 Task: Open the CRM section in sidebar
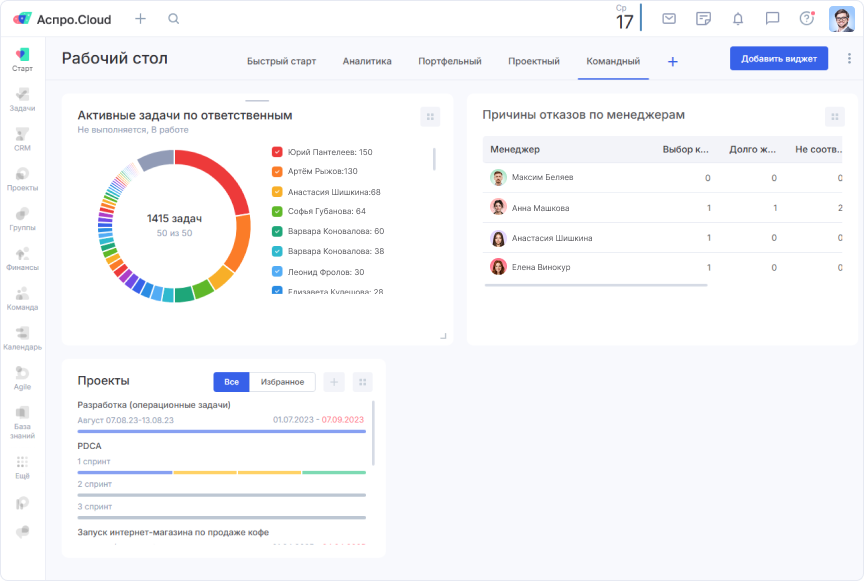[22, 140]
